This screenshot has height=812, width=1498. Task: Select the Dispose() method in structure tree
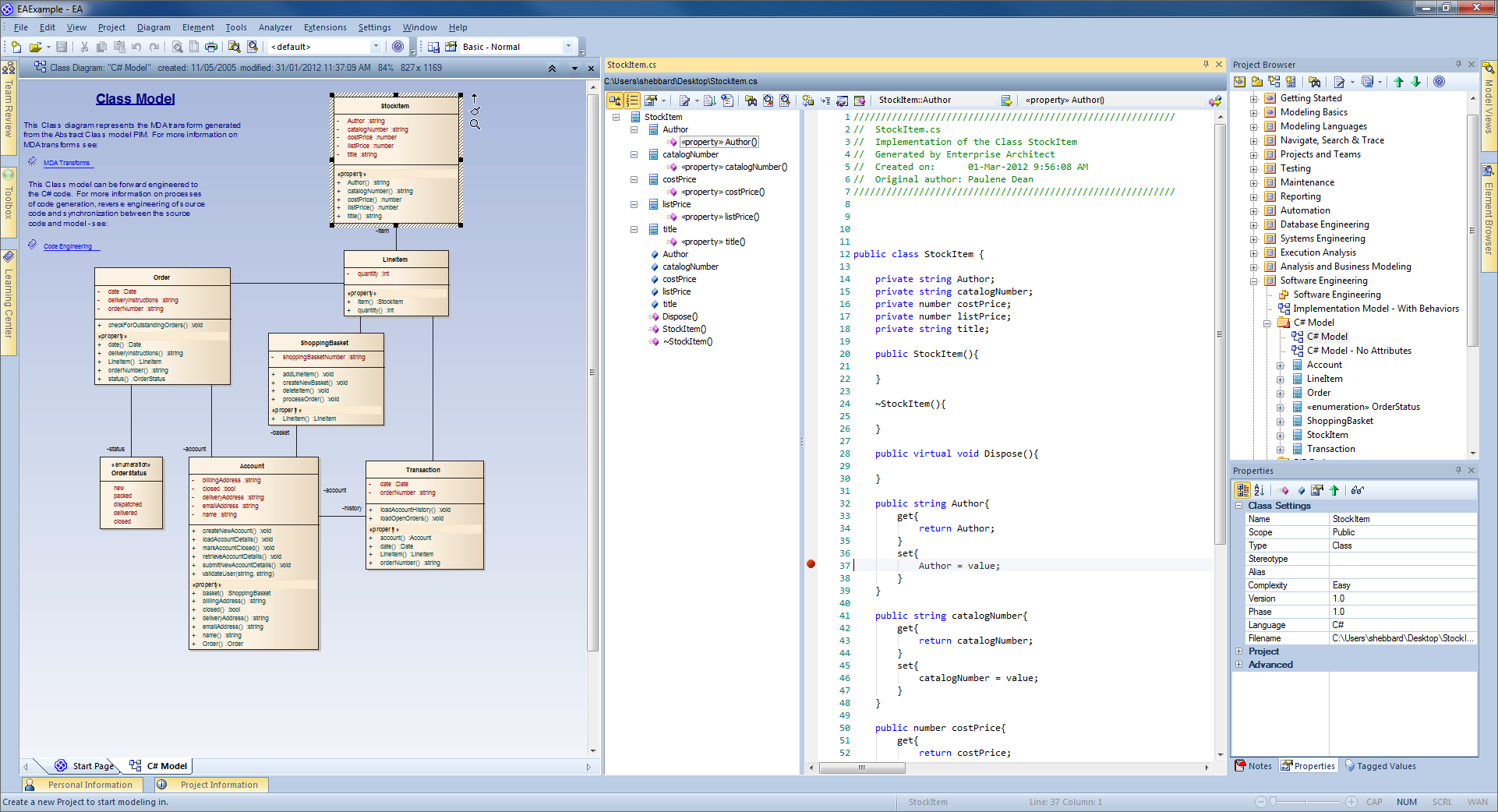pos(680,317)
